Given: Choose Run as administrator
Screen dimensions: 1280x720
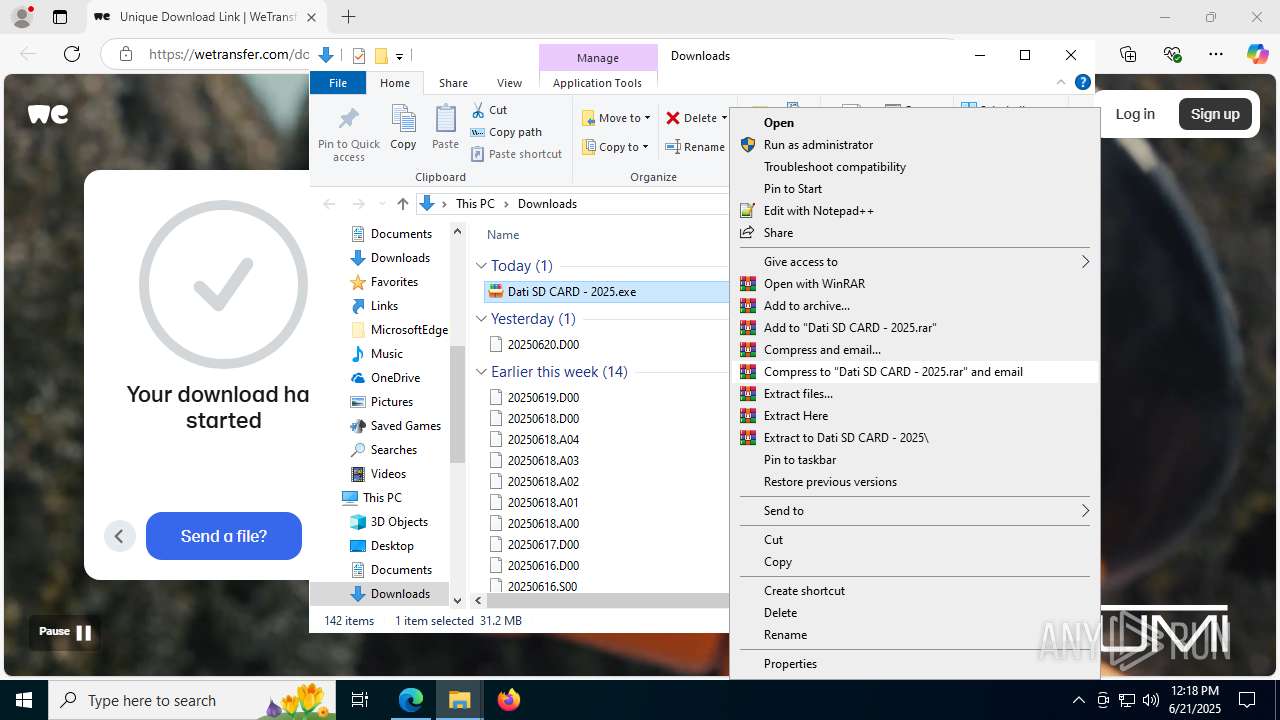Looking at the screenshot, I should [x=914, y=145].
